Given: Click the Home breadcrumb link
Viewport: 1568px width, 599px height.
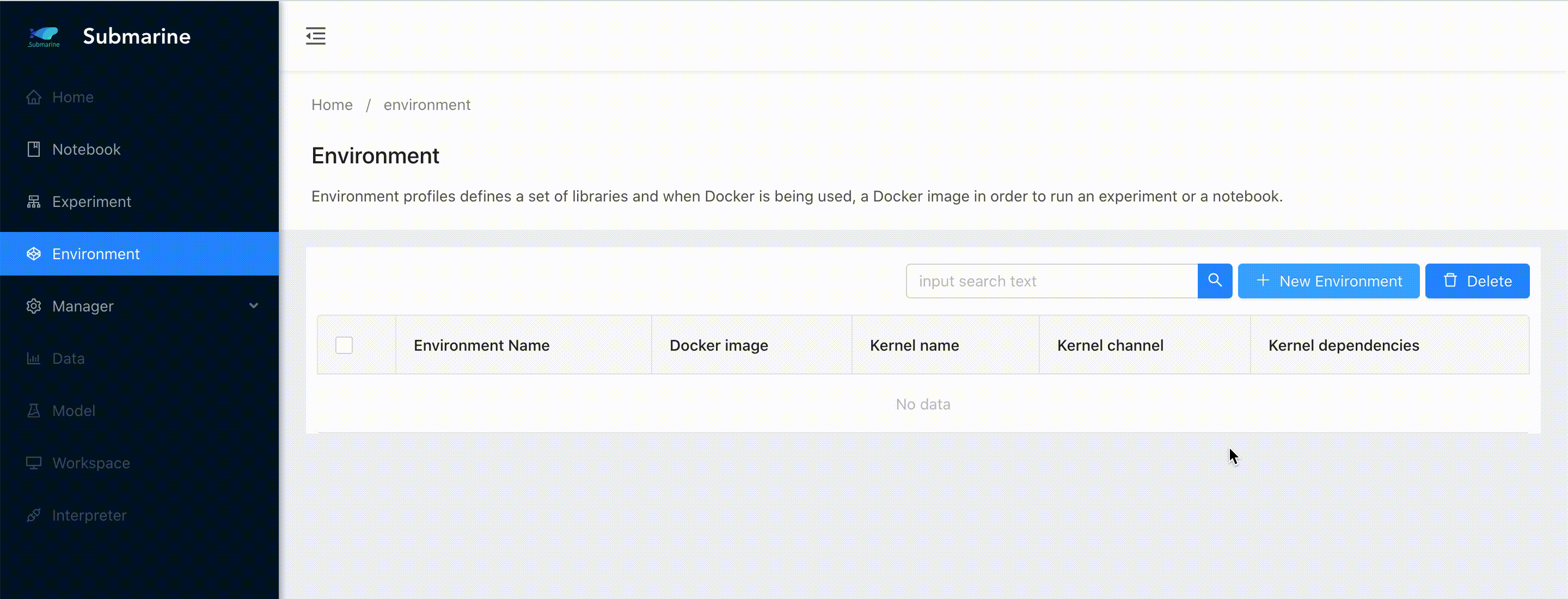Looking at the screenshot, I should click(x=332, y=105).
